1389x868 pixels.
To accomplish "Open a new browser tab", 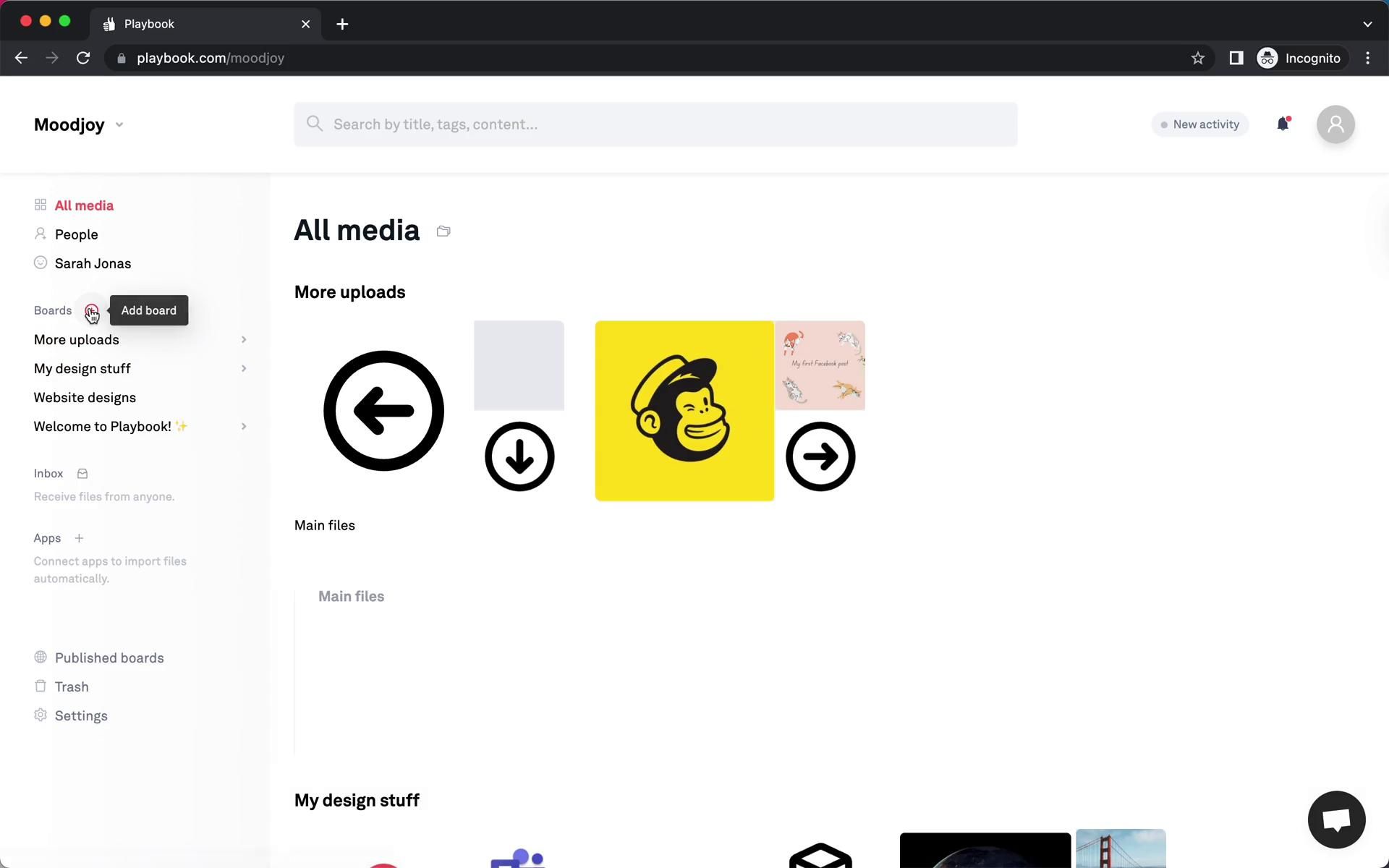I will tap(342, 24).
